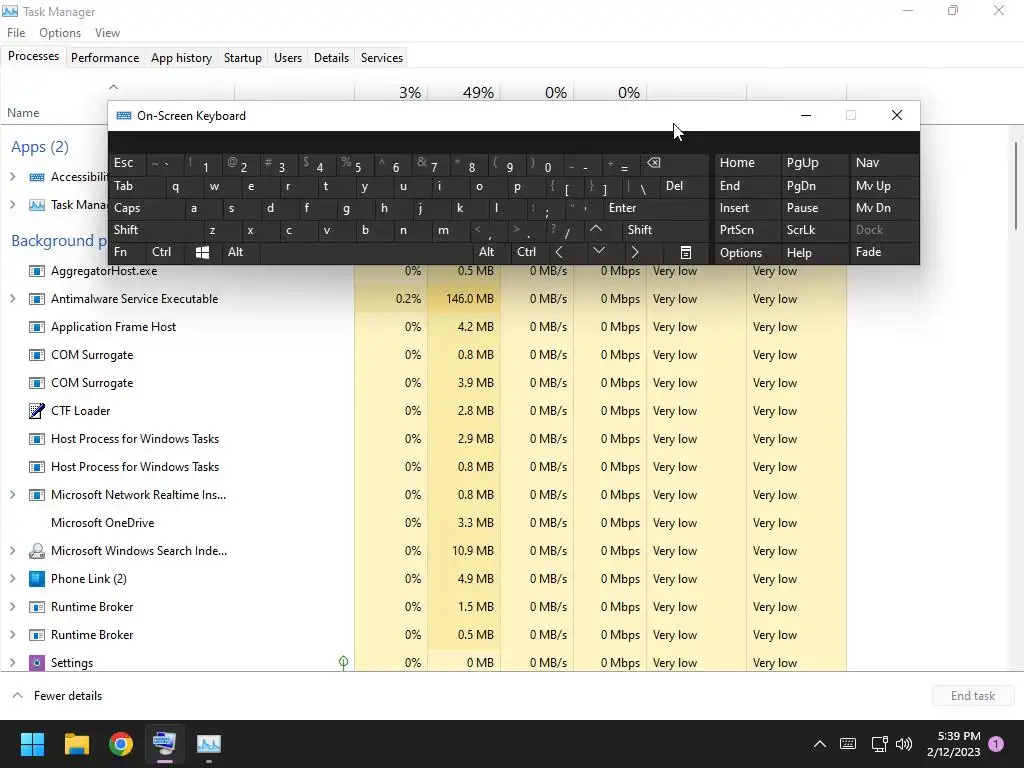
Task: Click the Application Frame Host icon
Action: pyautogui.click(x=37, y=327)
